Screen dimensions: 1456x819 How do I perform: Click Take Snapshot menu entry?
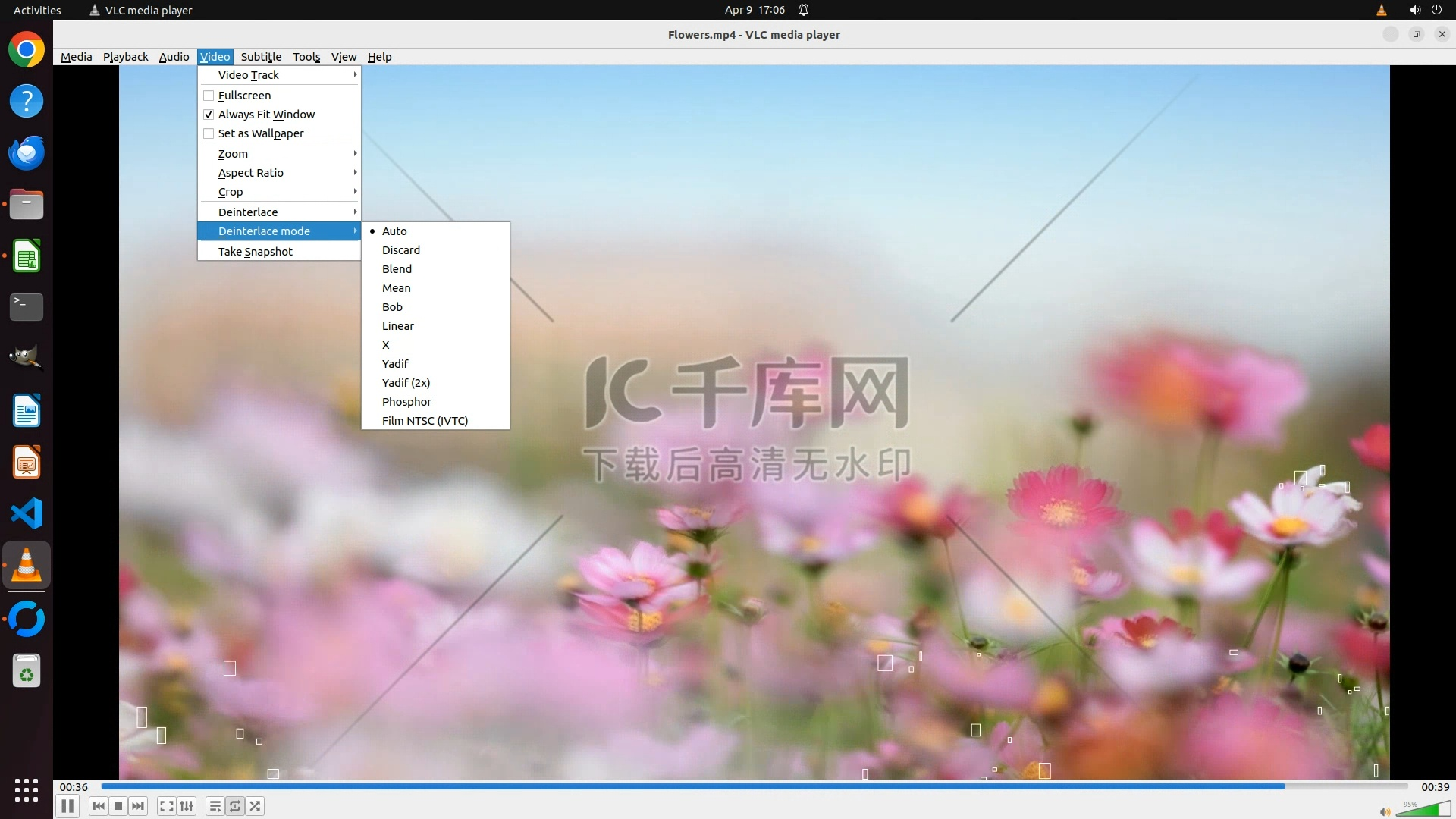pos(256,252)
